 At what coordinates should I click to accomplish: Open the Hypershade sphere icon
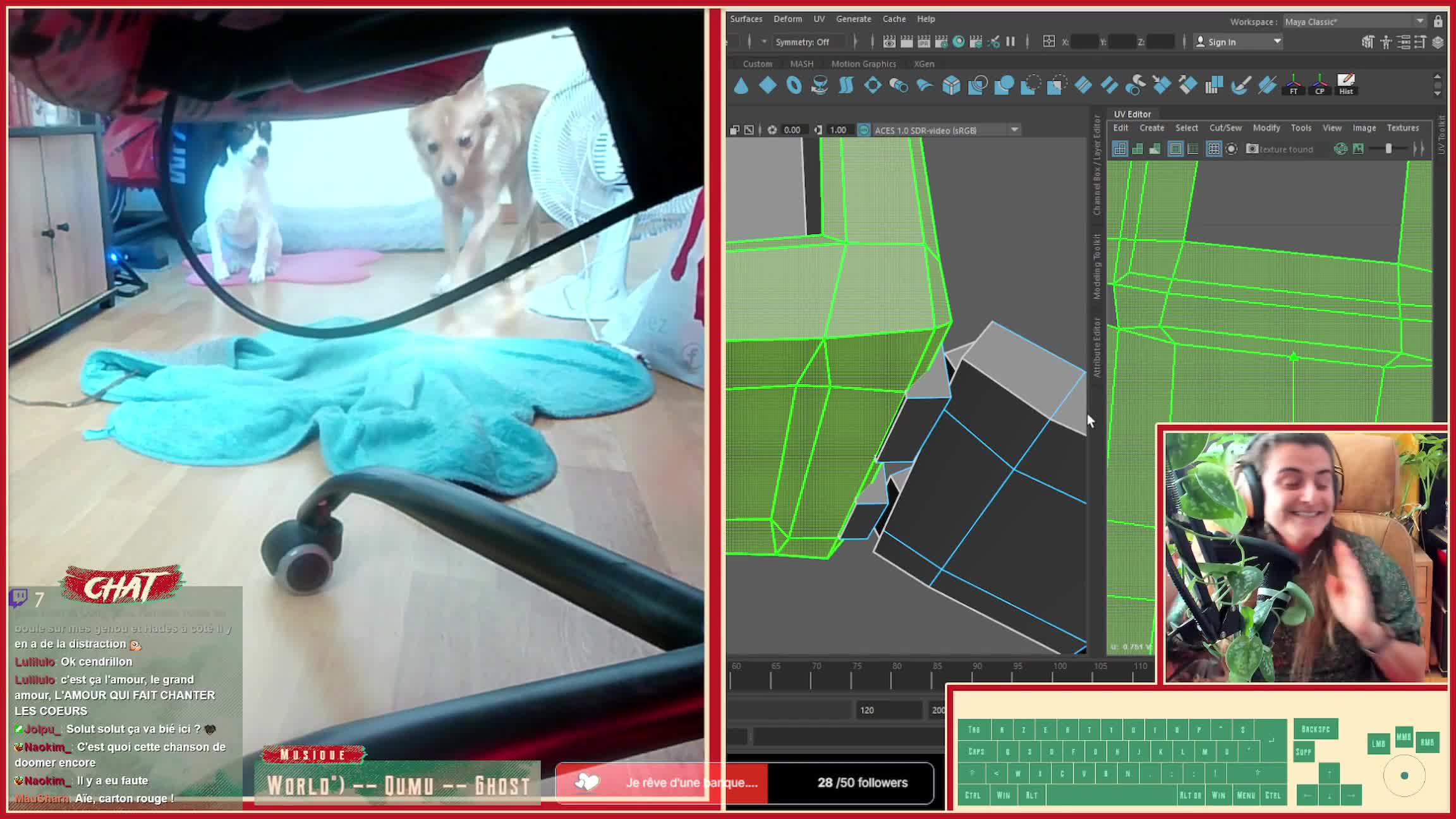click(x=959, y=42)
